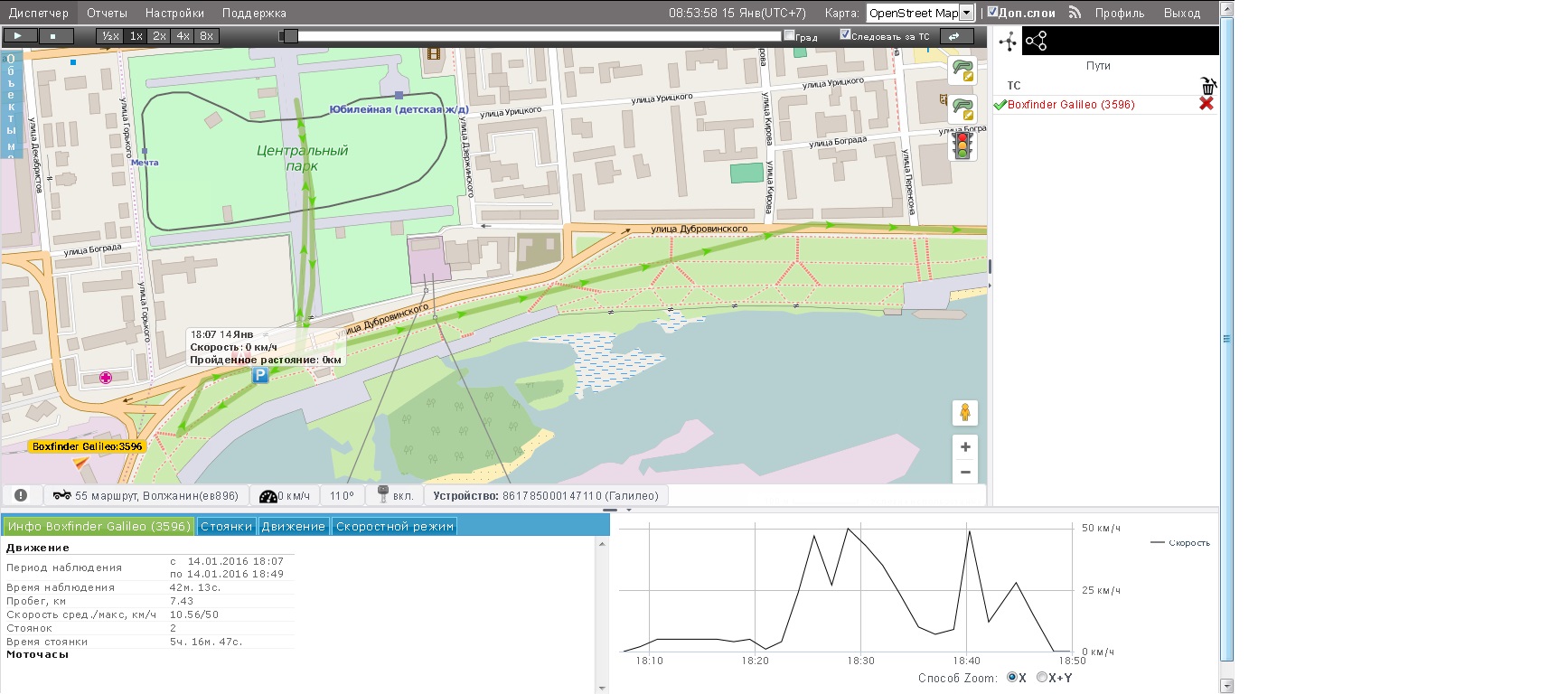Click the swap arrows button in playback bar
The image size is (1568, 694).
click(x=953, y=36)
